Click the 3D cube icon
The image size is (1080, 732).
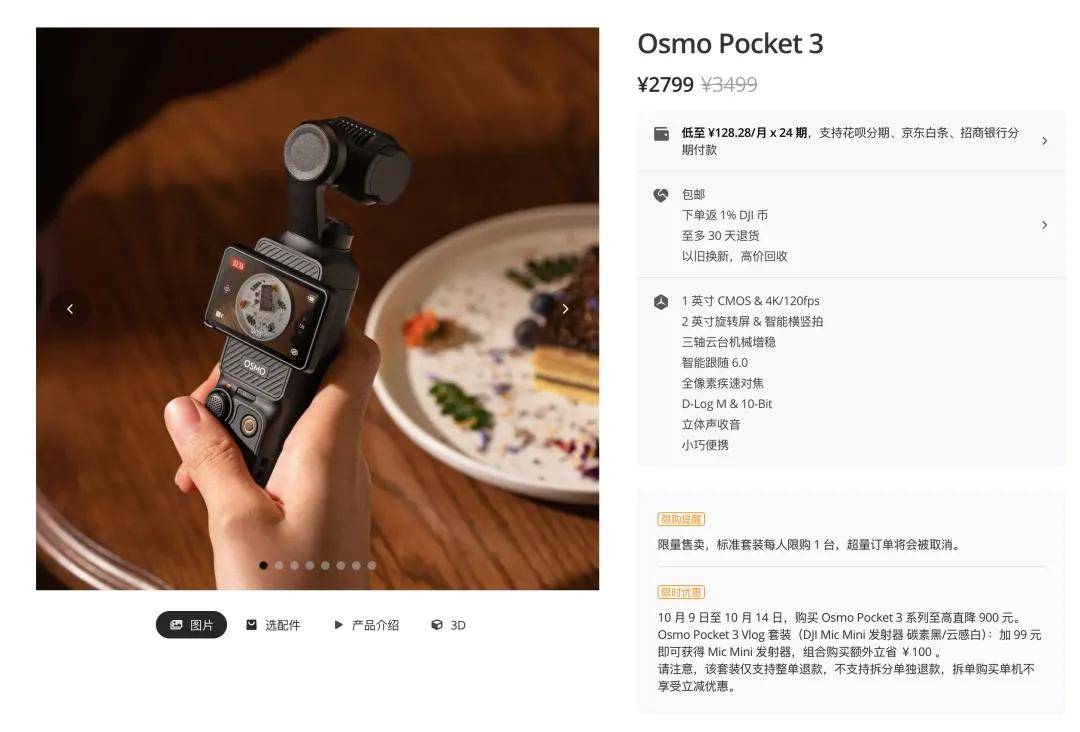click(x=437, y=625)
